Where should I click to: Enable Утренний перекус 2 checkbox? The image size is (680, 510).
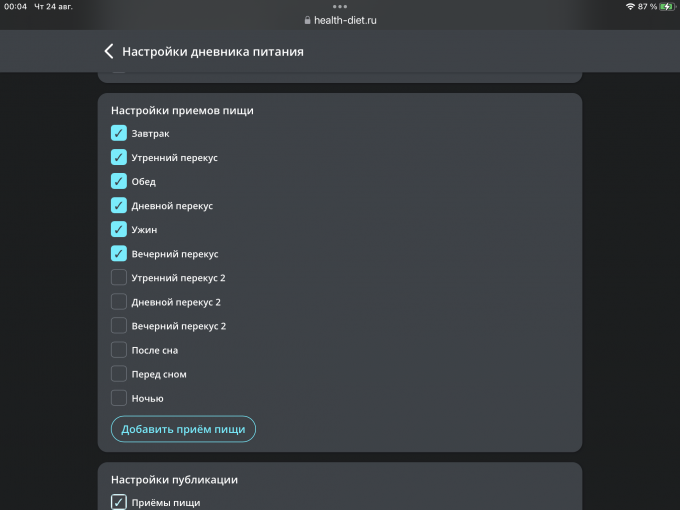click(119, 277)
